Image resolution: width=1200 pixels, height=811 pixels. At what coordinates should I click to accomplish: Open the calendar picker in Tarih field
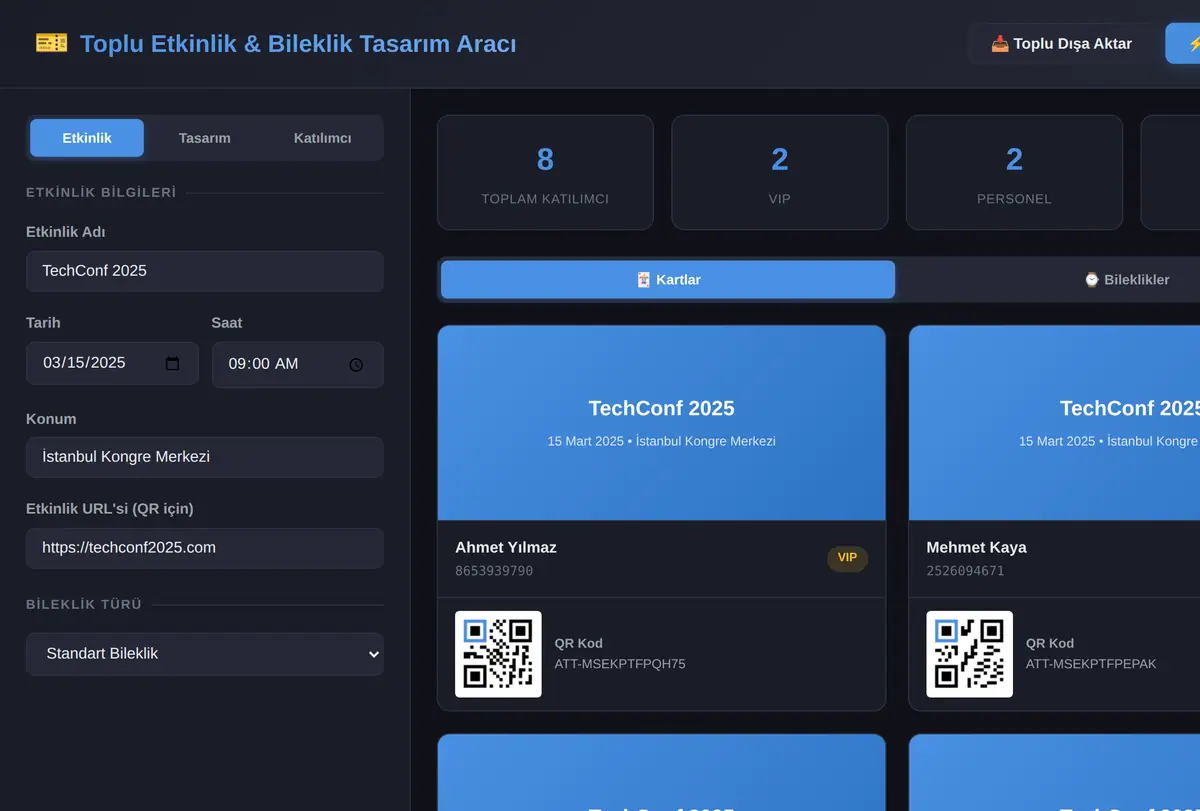pos(172,364)
